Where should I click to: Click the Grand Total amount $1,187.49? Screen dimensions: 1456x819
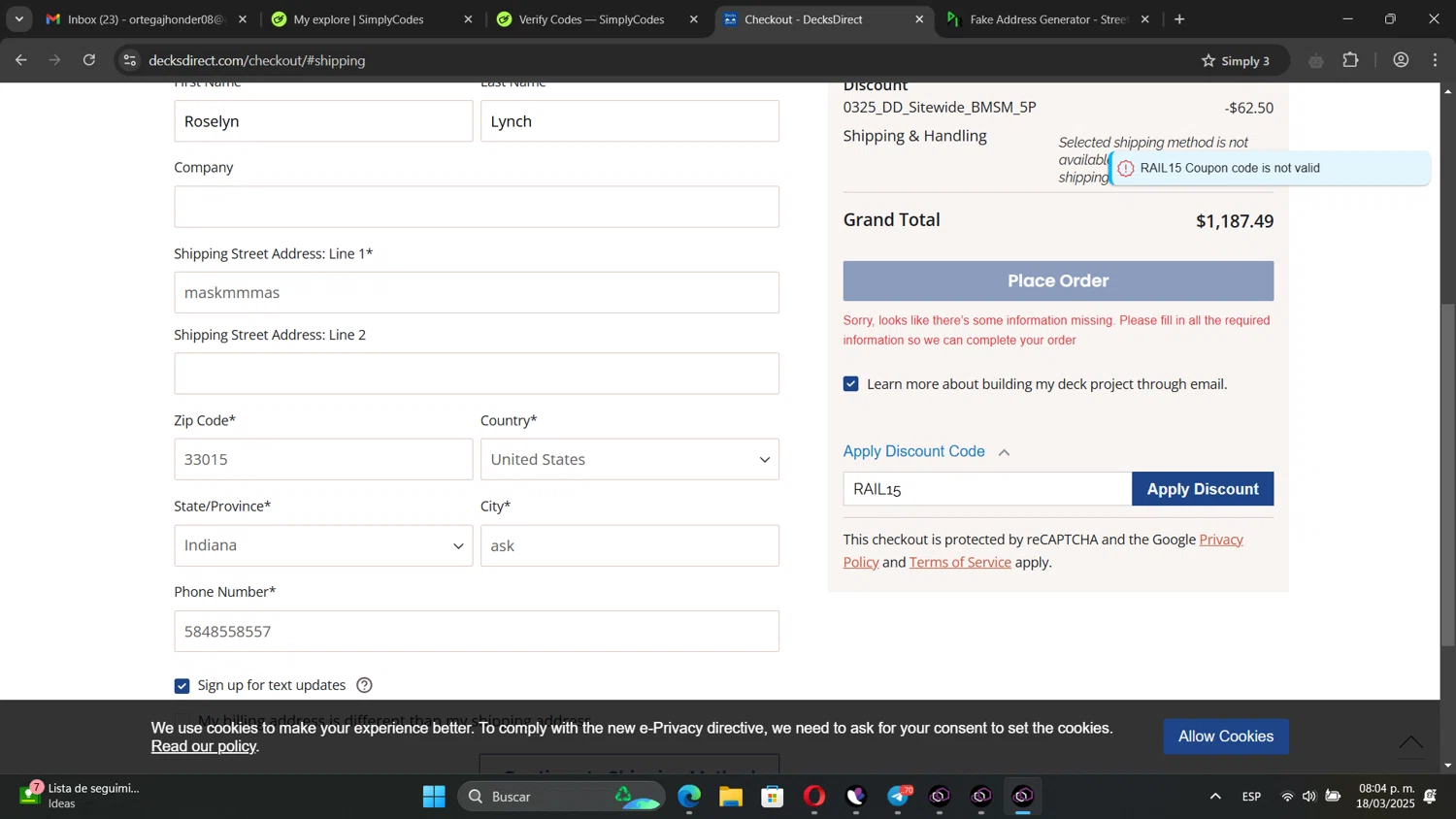coord(1234,221)
